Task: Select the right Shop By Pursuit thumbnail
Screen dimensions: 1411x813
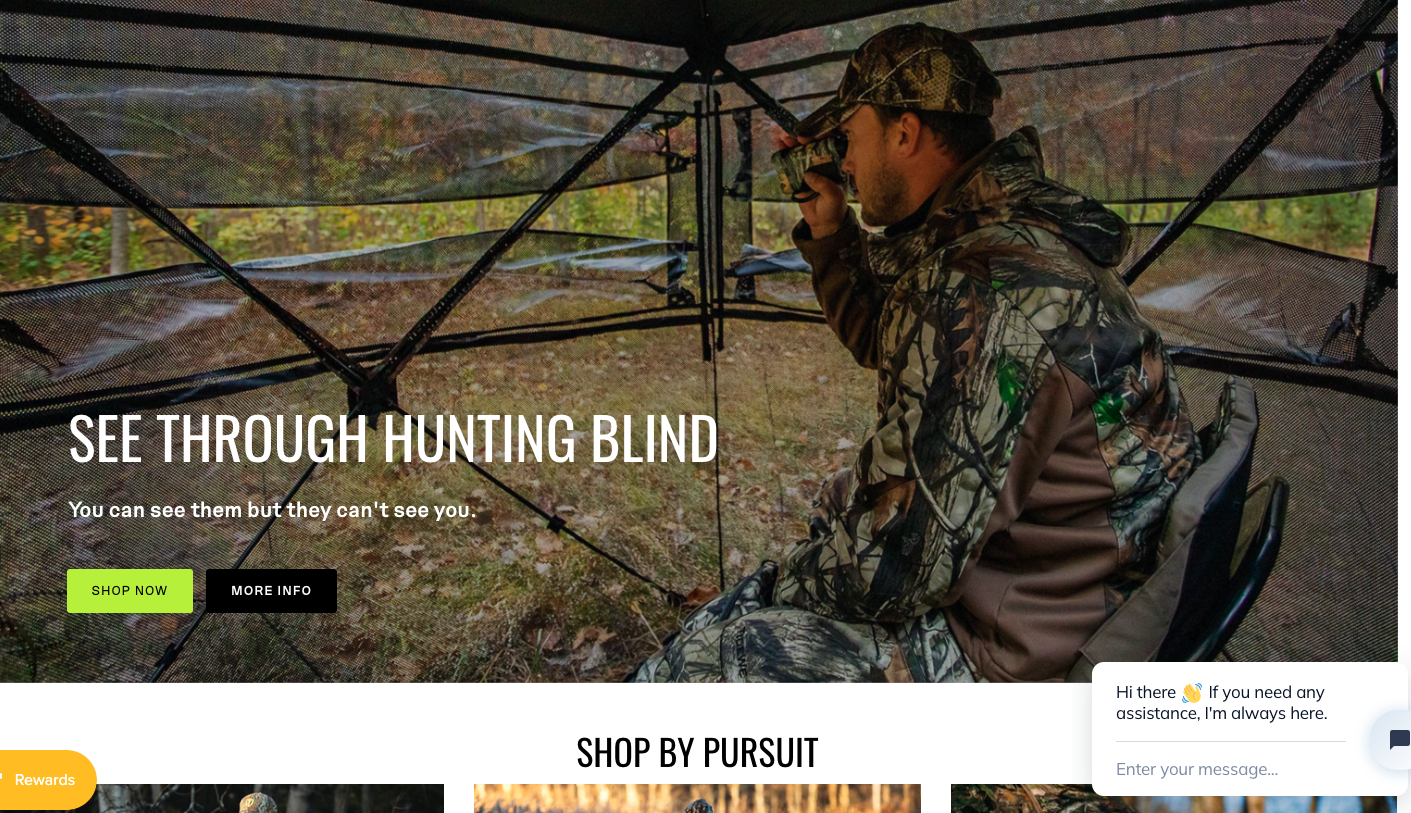Action: [1021, 798]
